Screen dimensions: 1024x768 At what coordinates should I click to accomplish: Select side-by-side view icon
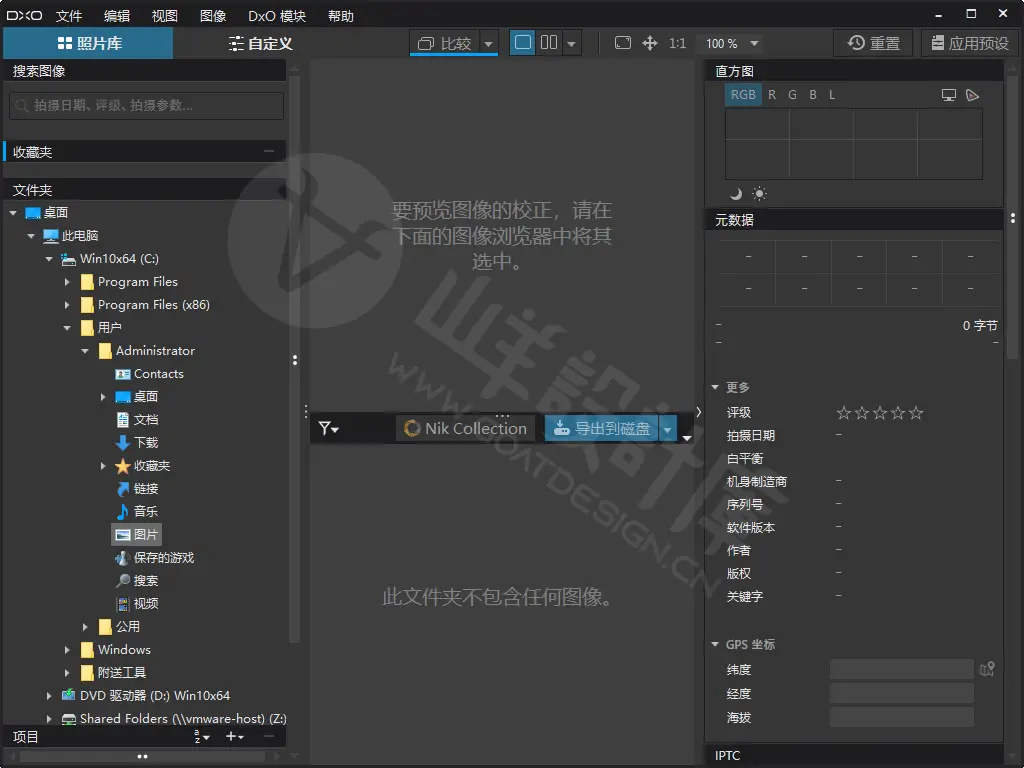click(x=549, y=42)
